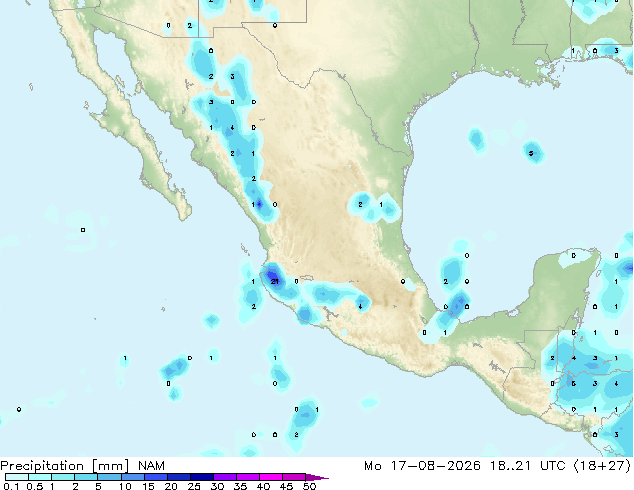
Task: Click the 15–20 mm legend swatch
Action: pos(155,477)
